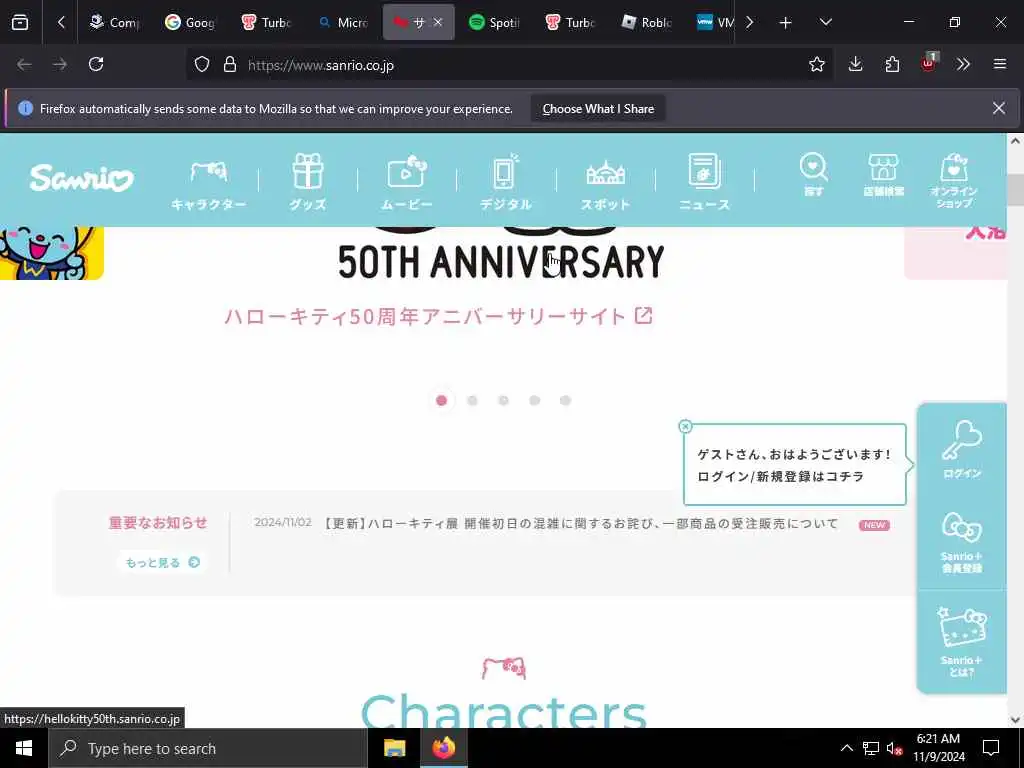Open the キャラクター characters menu

[x=209, y=183]
